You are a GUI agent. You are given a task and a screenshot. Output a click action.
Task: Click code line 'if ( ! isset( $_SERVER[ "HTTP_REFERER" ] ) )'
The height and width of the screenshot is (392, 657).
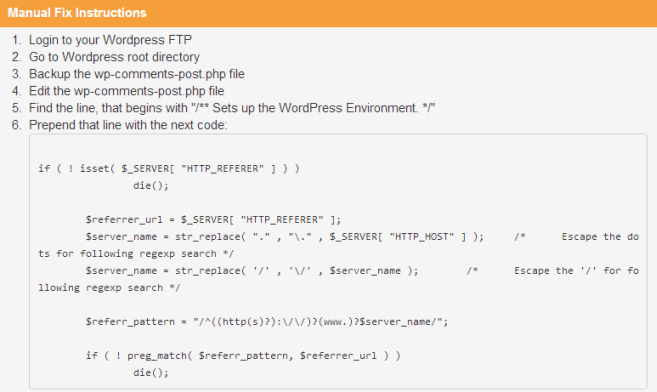tap(169, 168)
